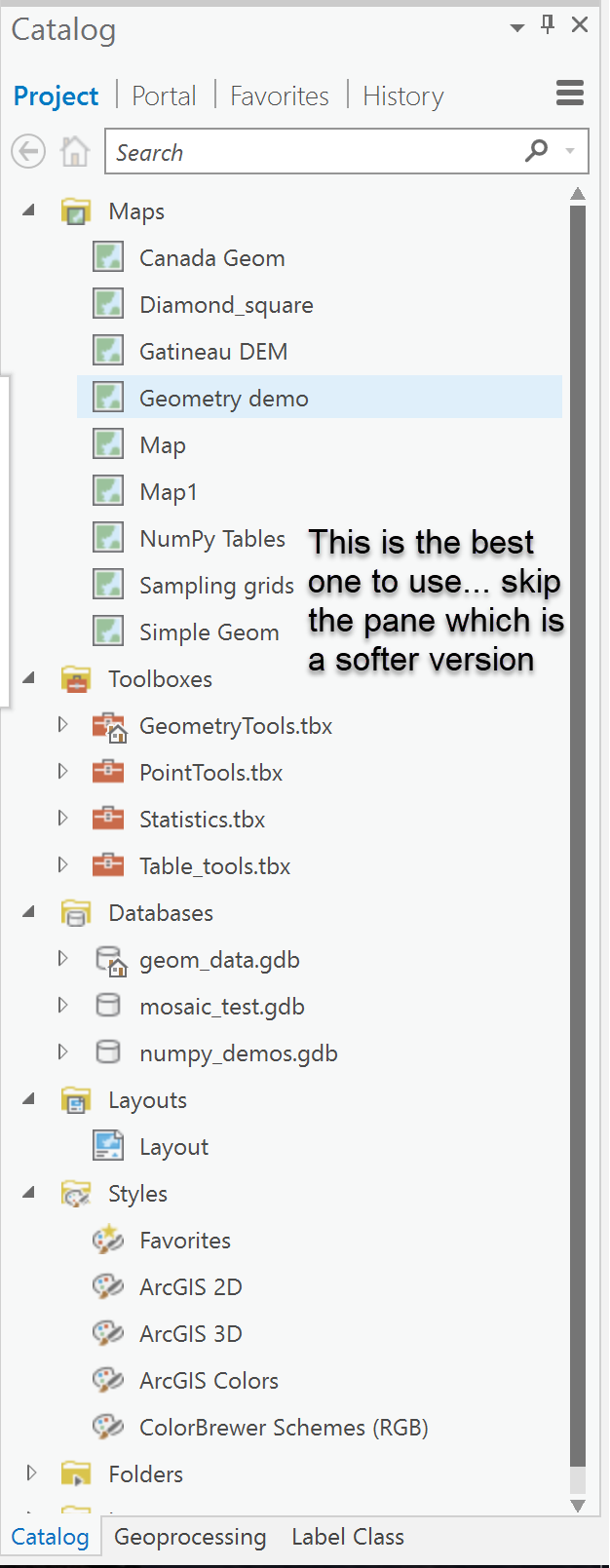Click the hamburger menu icon
610x1568 pixels.
[x=570, y=94]
